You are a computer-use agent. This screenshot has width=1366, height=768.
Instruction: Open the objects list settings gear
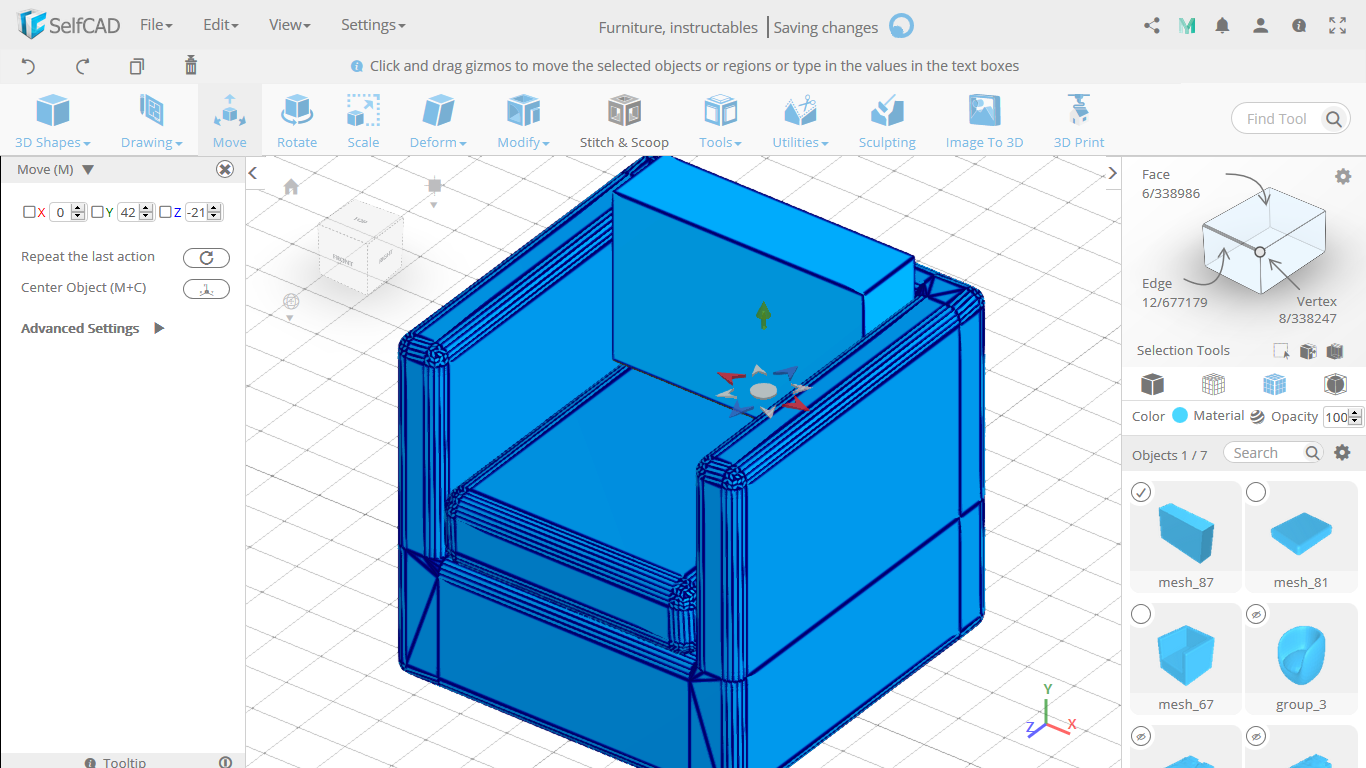click(x=1343, y=453)
